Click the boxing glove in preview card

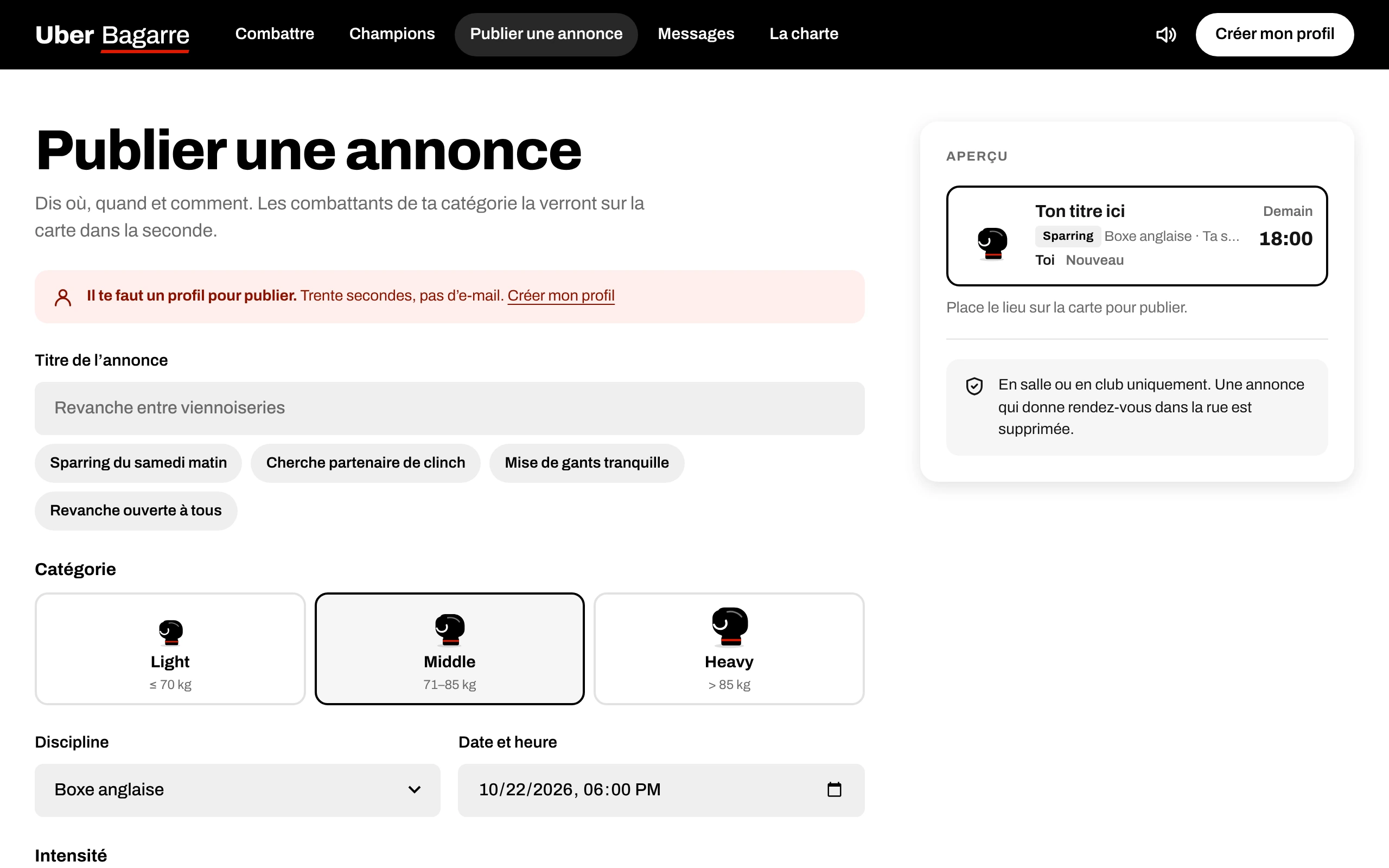coord(992,244)
